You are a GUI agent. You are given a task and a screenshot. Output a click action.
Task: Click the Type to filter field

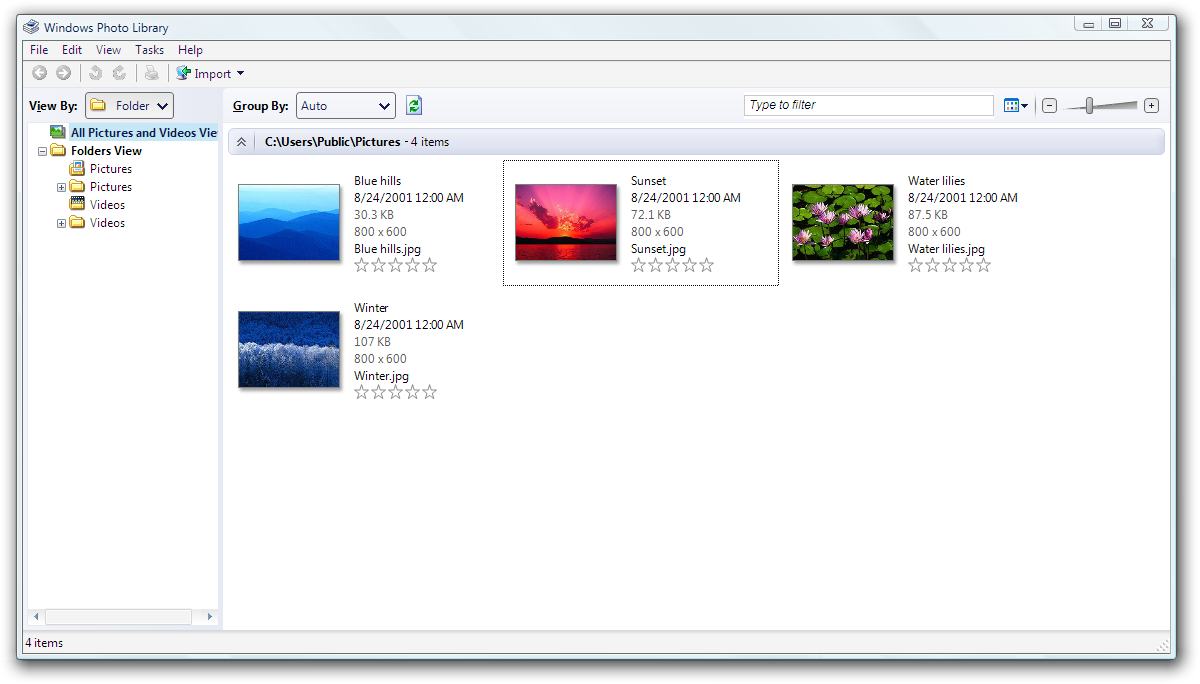pyautogui.click(x=869, y=105)
